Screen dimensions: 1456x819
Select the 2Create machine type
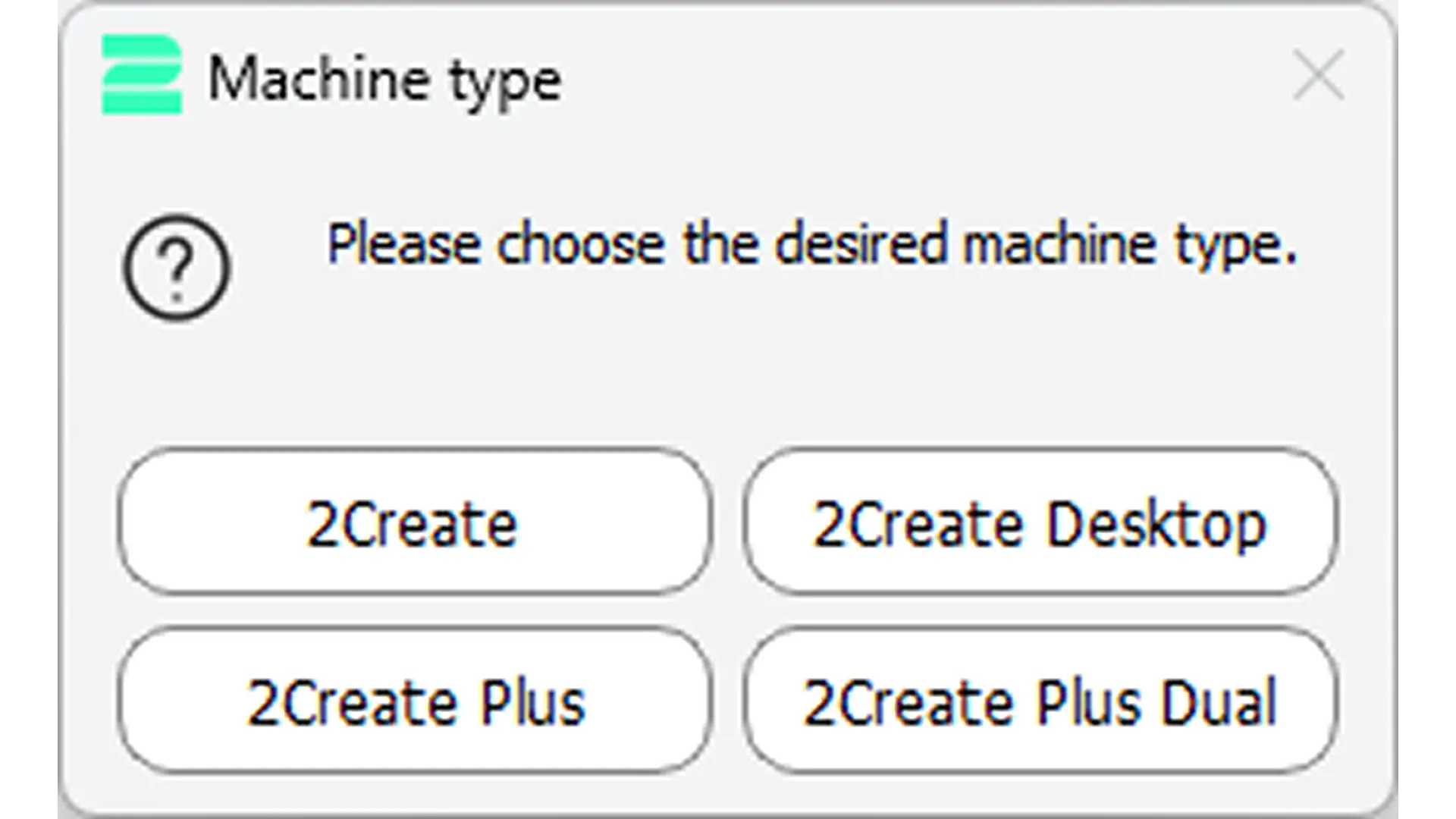[415, 522]
